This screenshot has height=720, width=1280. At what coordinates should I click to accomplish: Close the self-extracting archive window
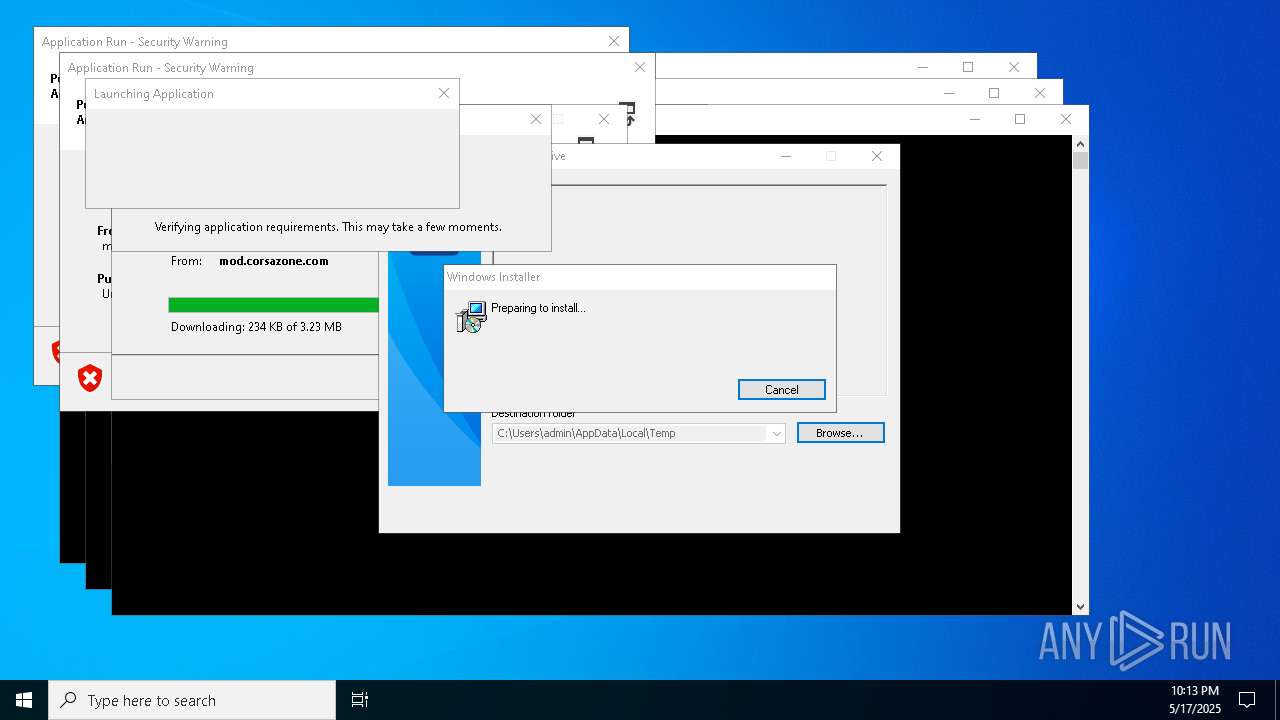coord(877,156)
